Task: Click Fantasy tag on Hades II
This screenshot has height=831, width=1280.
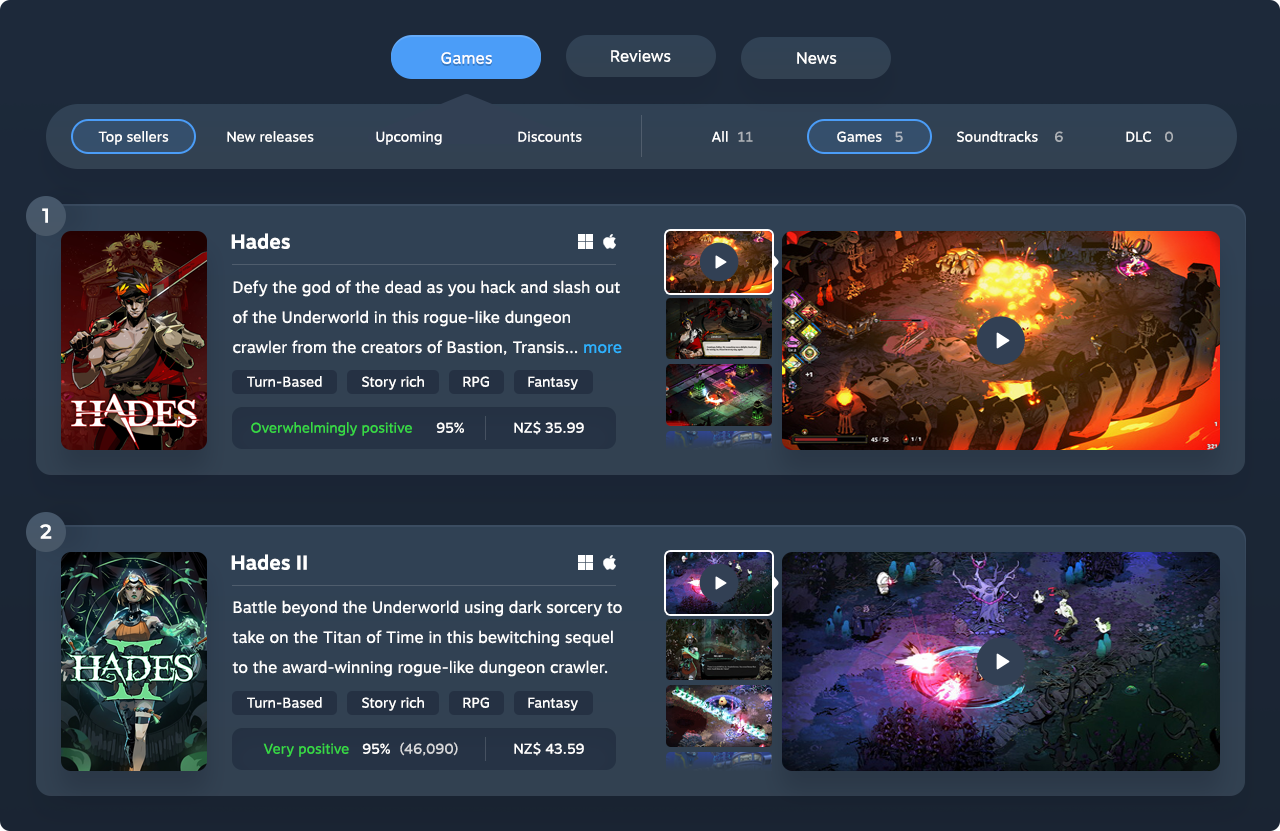Action: point(553,703)
